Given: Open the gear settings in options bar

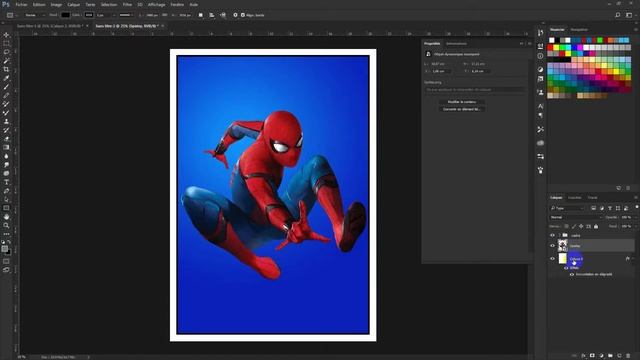Looking at the screenshot, I should (235, 15).
